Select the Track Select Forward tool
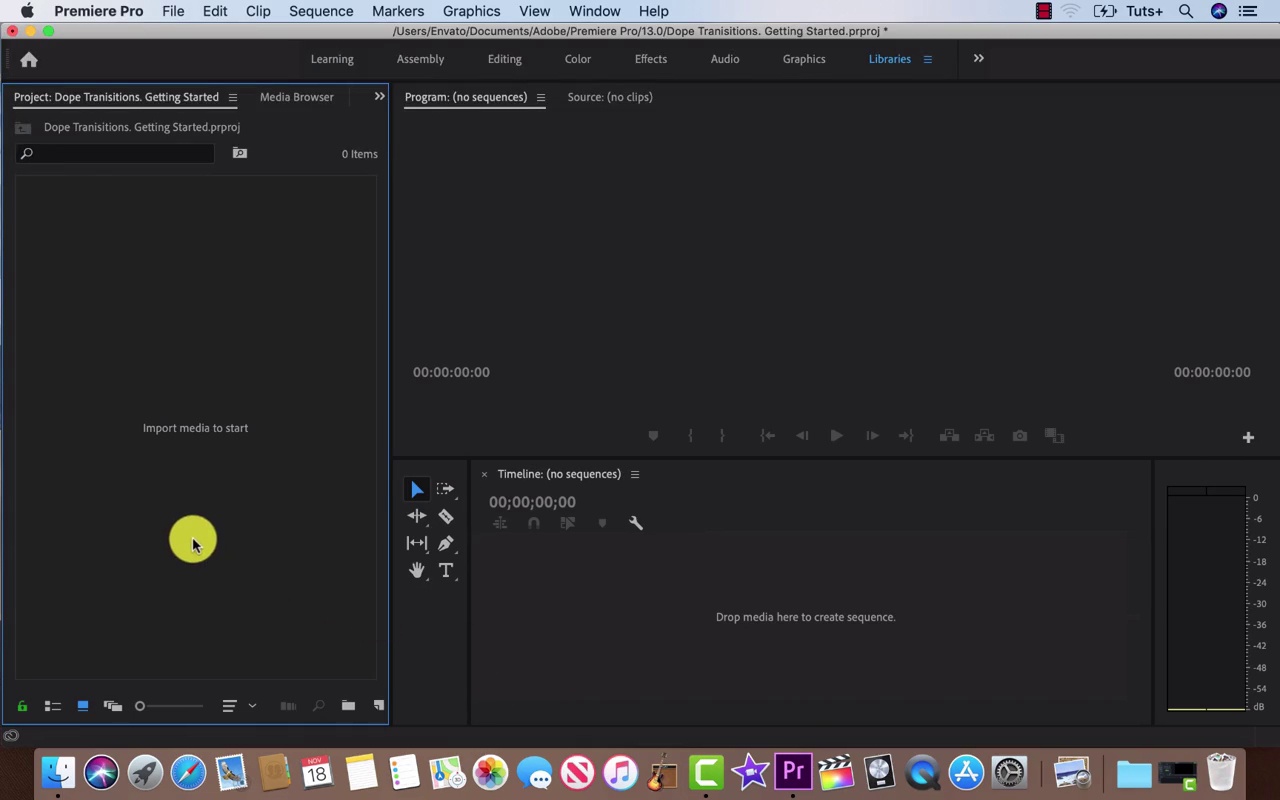This screenshot has width=1280, height=800. (445, 489)
